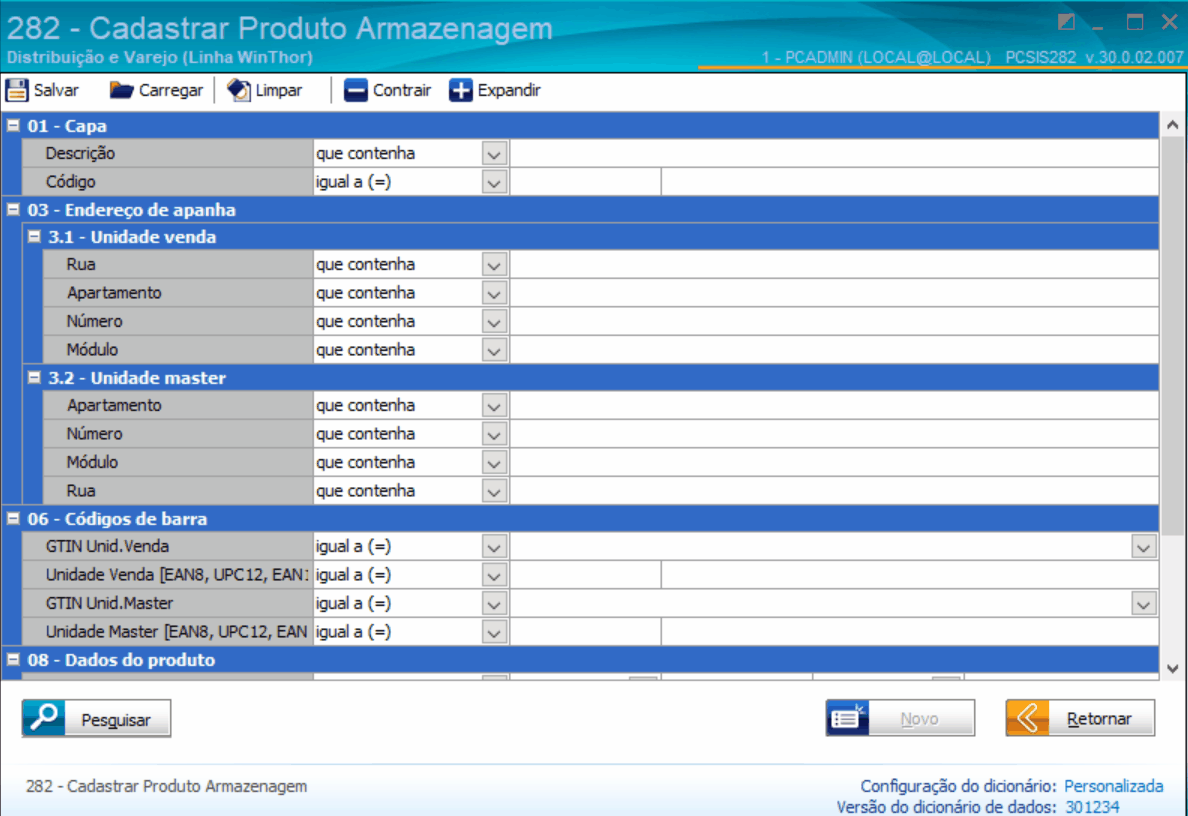
Task: Click the scrollbar up arrow
Action: point(1173,125)
